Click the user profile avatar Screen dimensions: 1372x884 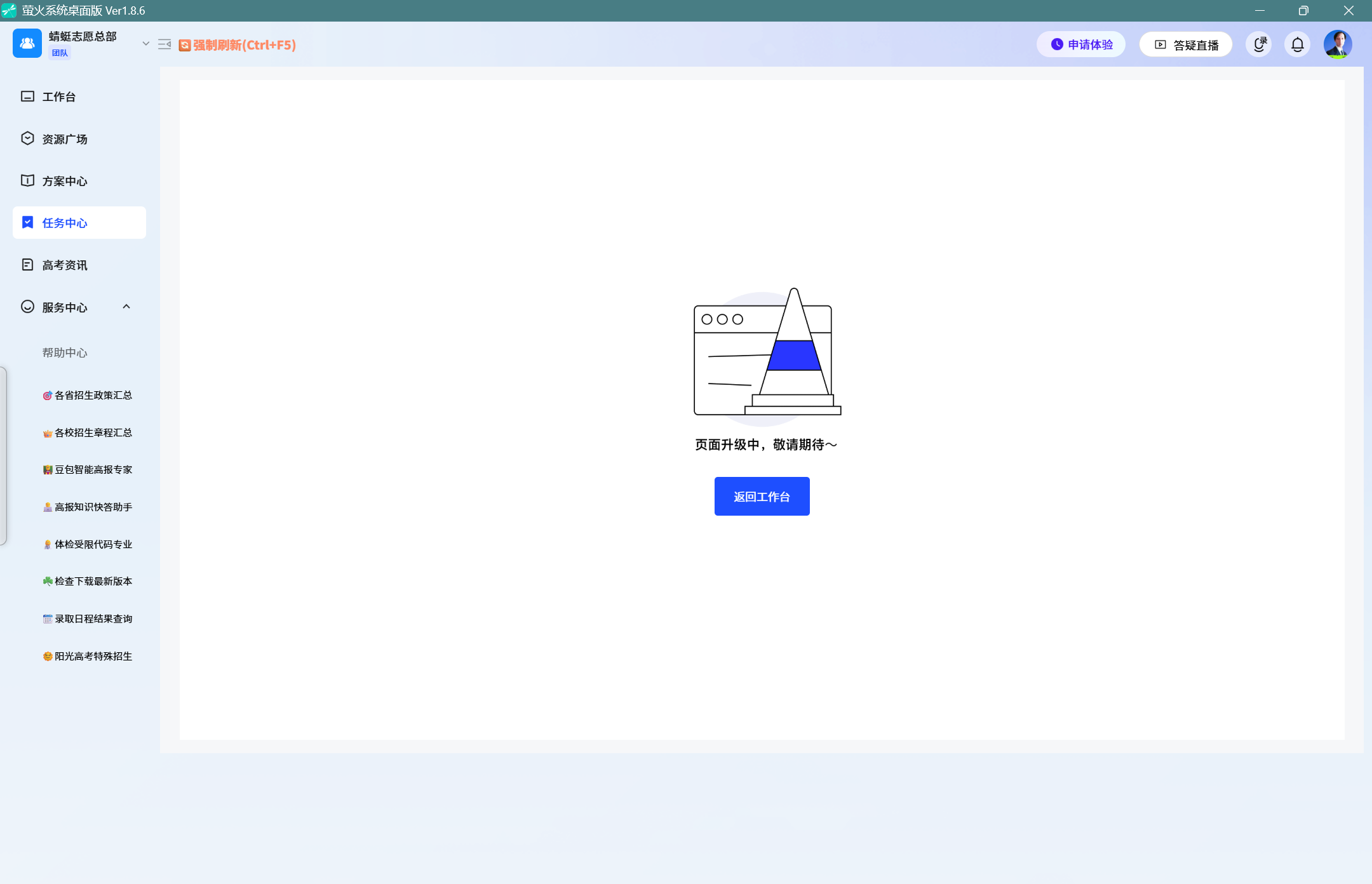1337,44
